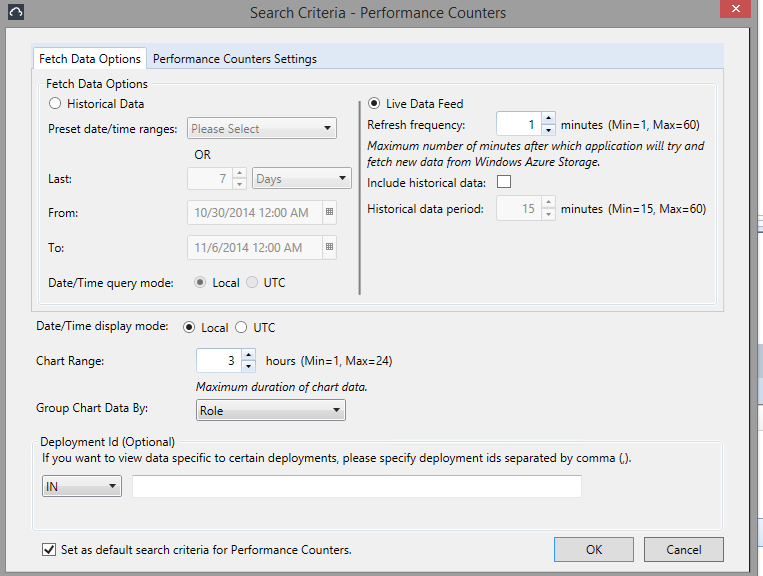Decrease the Refresh frequency value
The image size is (763, 576).
(x=548, y=130)
